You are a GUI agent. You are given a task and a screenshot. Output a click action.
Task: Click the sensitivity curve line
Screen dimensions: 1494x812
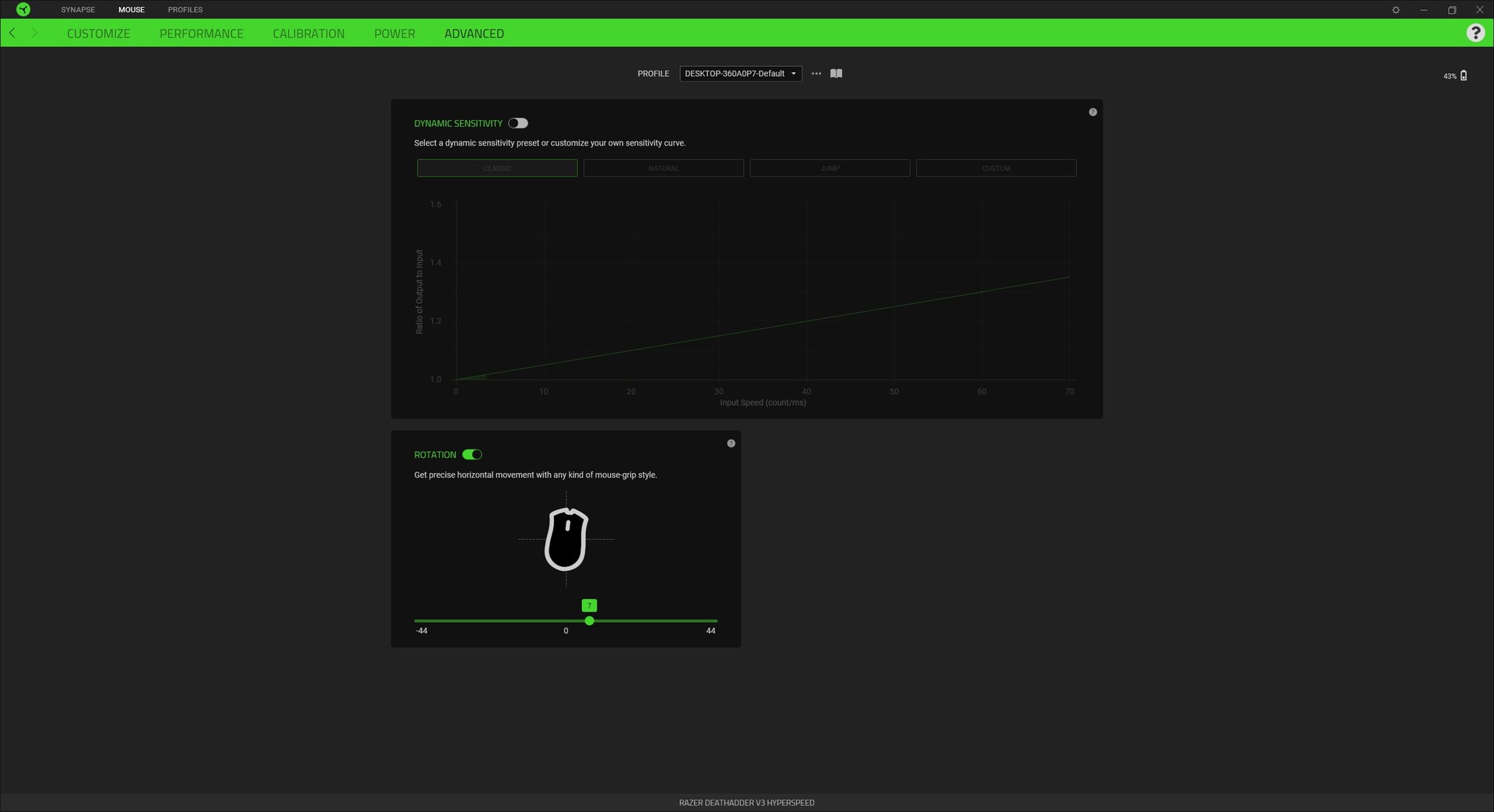pos(763,328)
